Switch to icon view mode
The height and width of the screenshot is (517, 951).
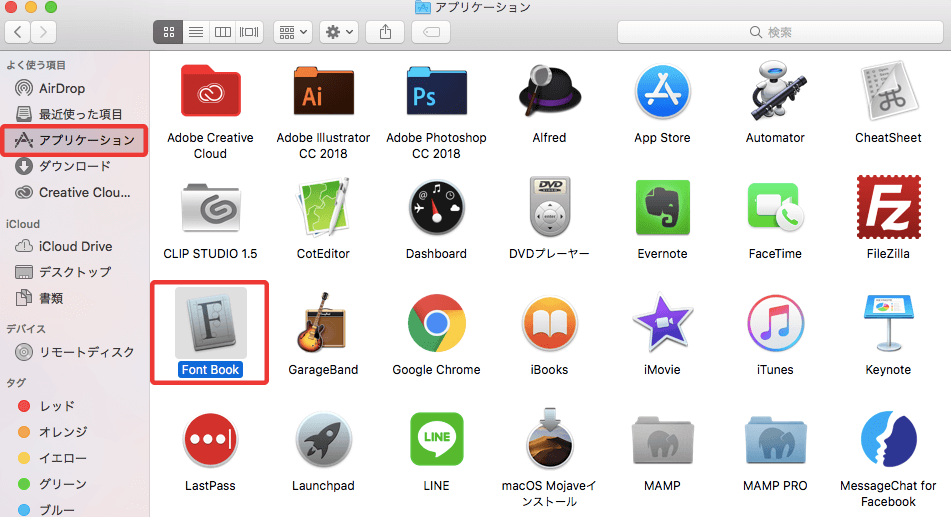(168, 32)
